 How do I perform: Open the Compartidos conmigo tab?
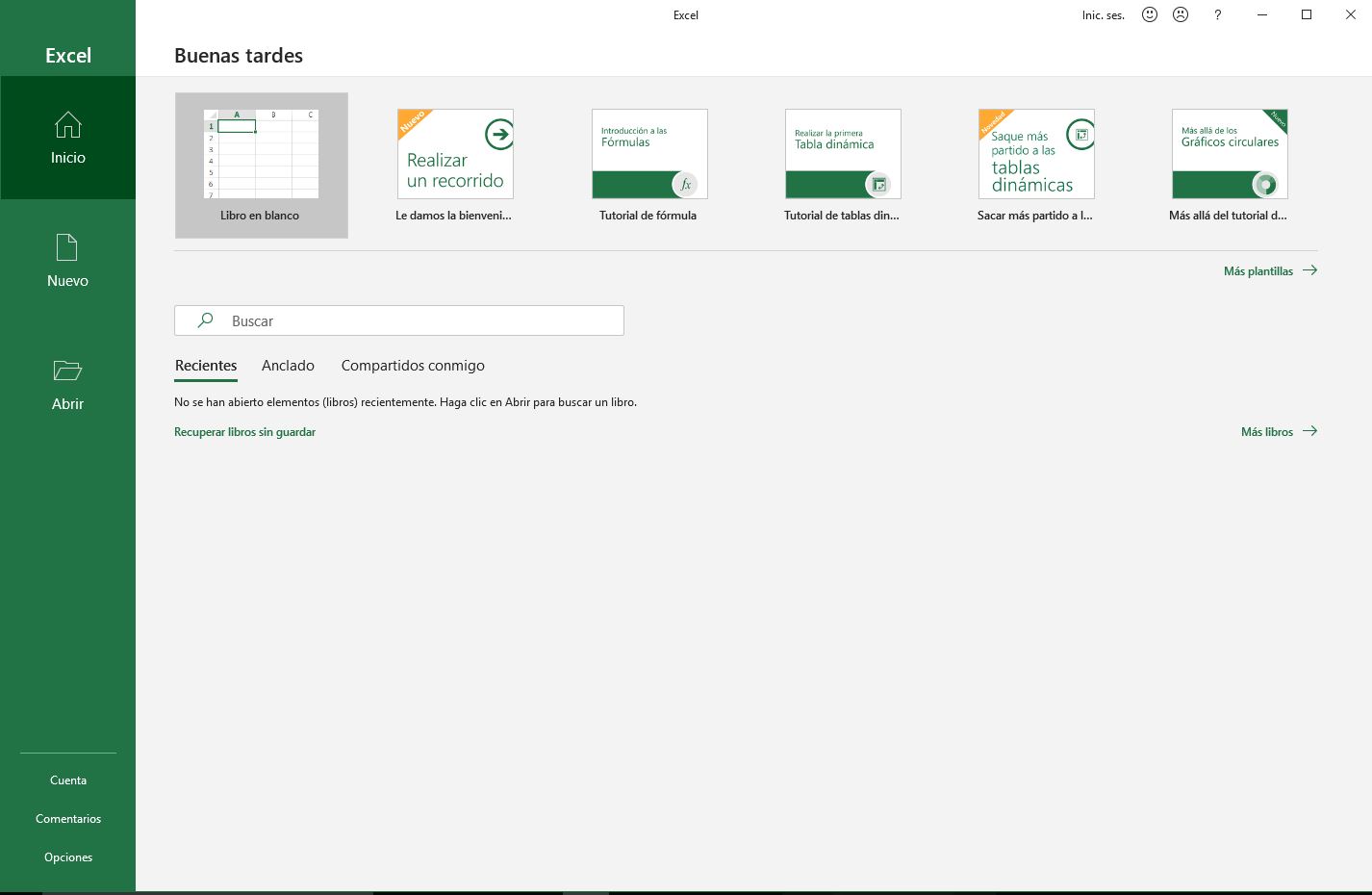pyautogui.click(x=412, y=366)
